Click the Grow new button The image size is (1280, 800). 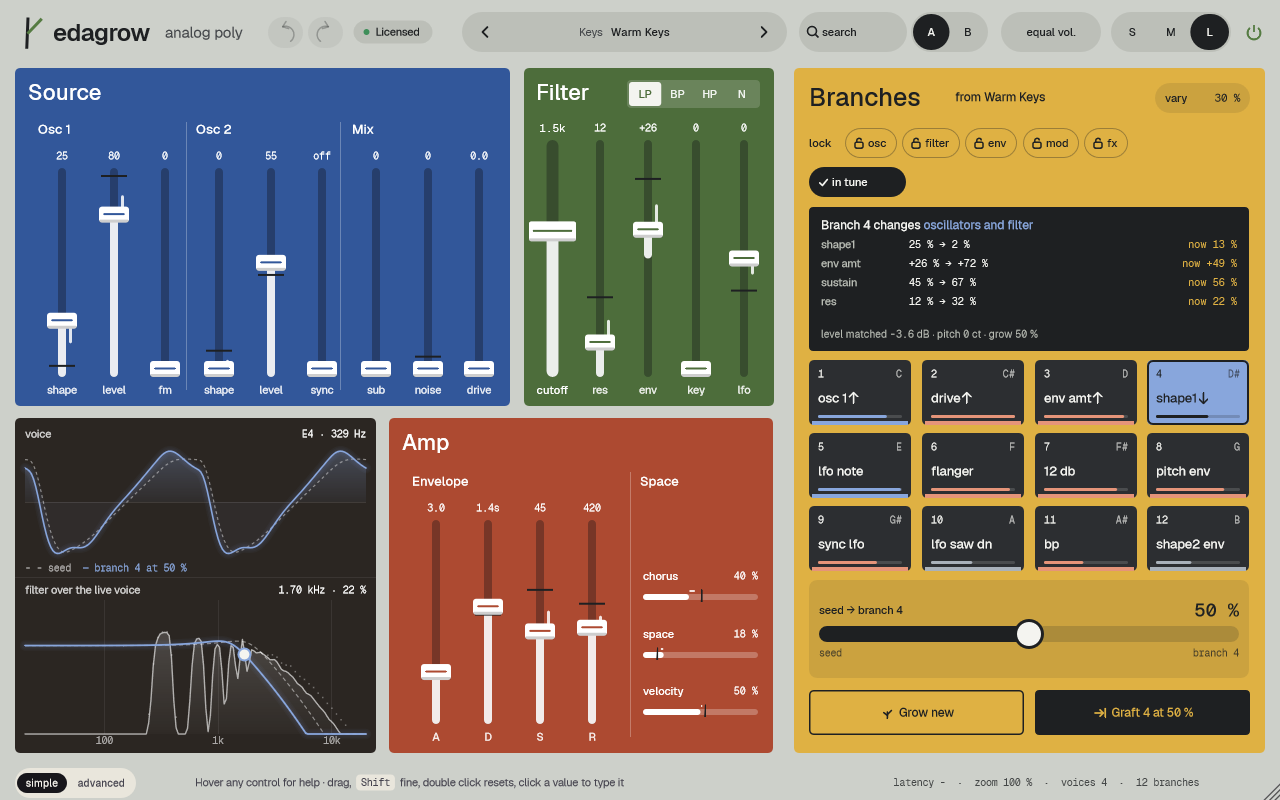tap(916, 713)
